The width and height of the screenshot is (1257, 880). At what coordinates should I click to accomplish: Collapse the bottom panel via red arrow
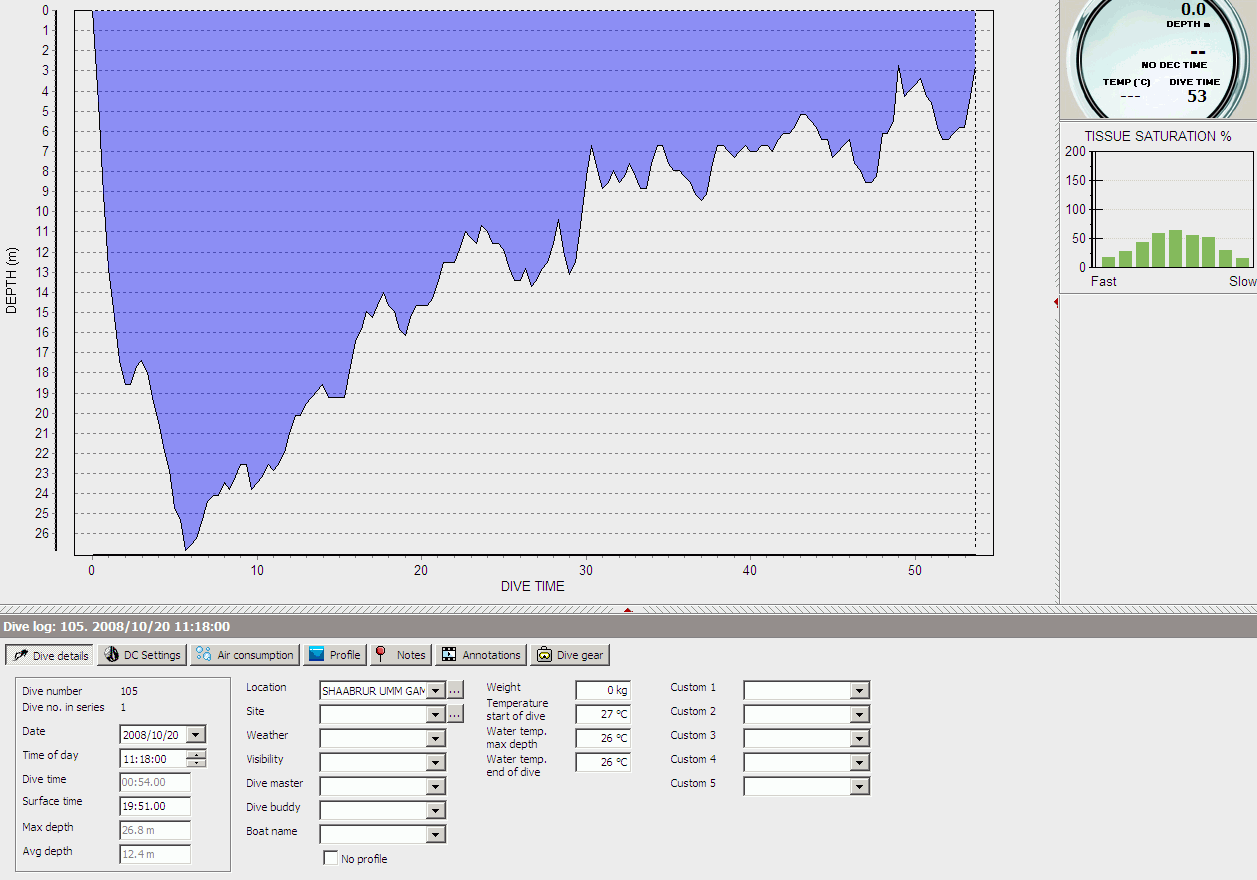628,608
